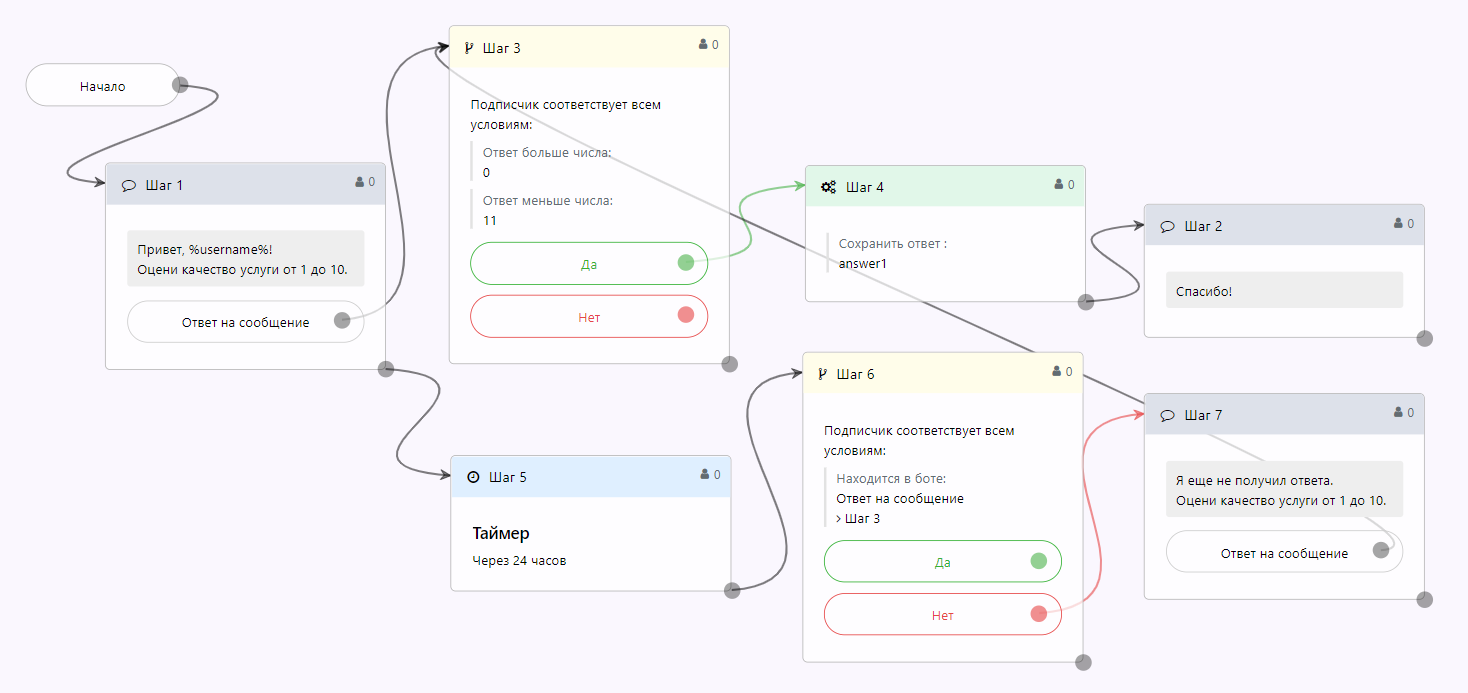Click the gears action icon of Шаг 4

pos(828,187)
